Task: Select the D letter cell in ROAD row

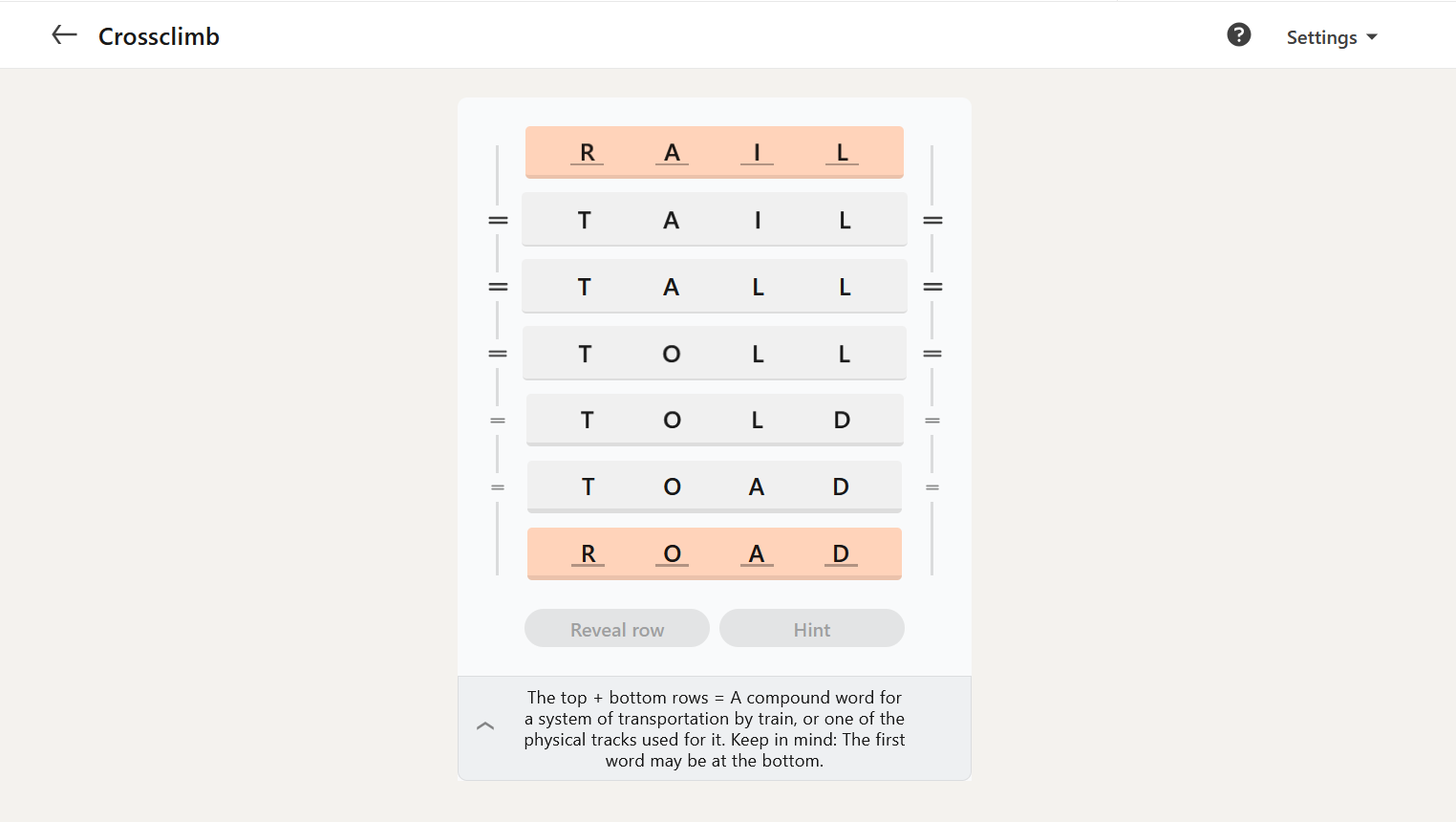Action: (841, 554)
